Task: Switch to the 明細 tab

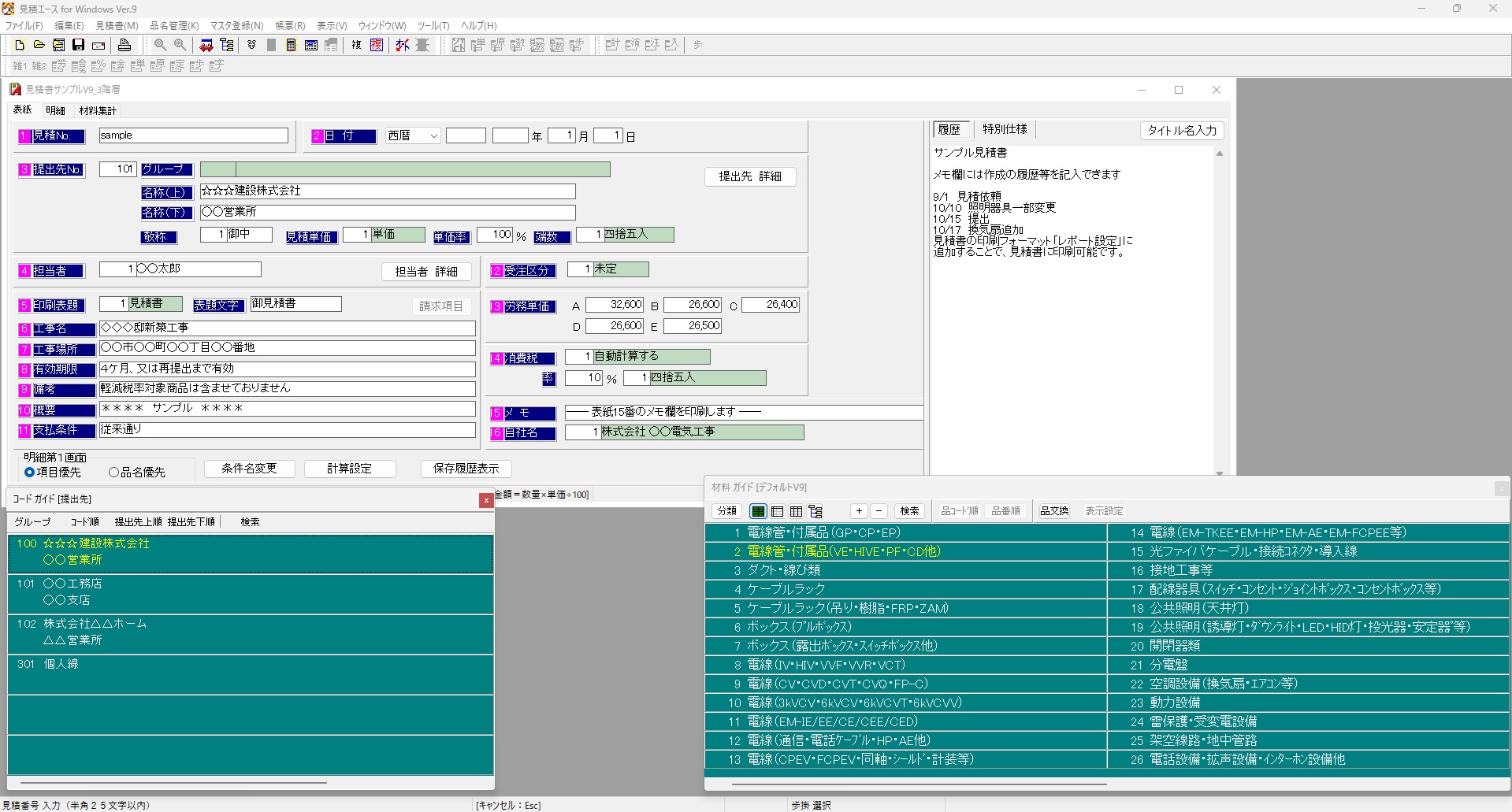Action: 55,111
